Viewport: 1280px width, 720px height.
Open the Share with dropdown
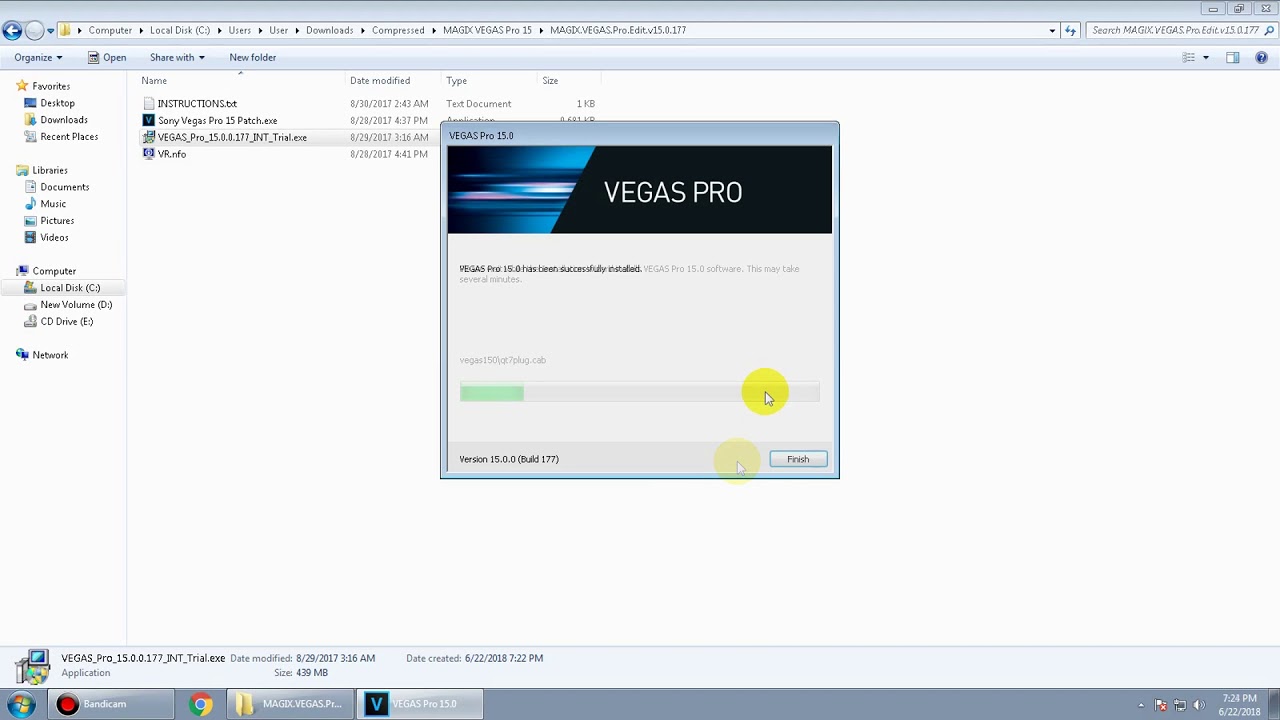pyautogui.click(x=176, y=57)
